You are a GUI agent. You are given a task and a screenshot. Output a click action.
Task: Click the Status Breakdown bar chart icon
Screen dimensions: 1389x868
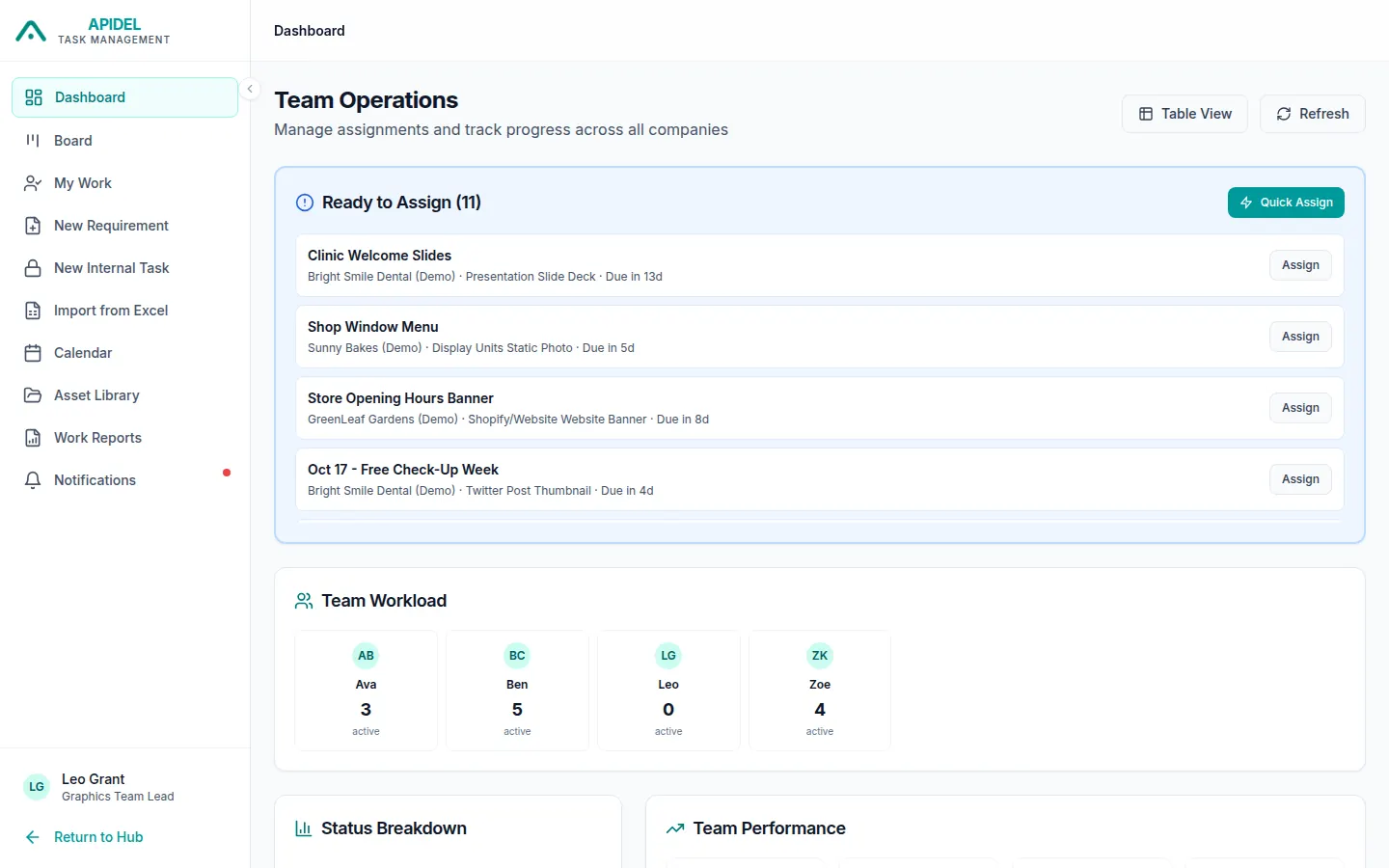[x=303, y=828]
